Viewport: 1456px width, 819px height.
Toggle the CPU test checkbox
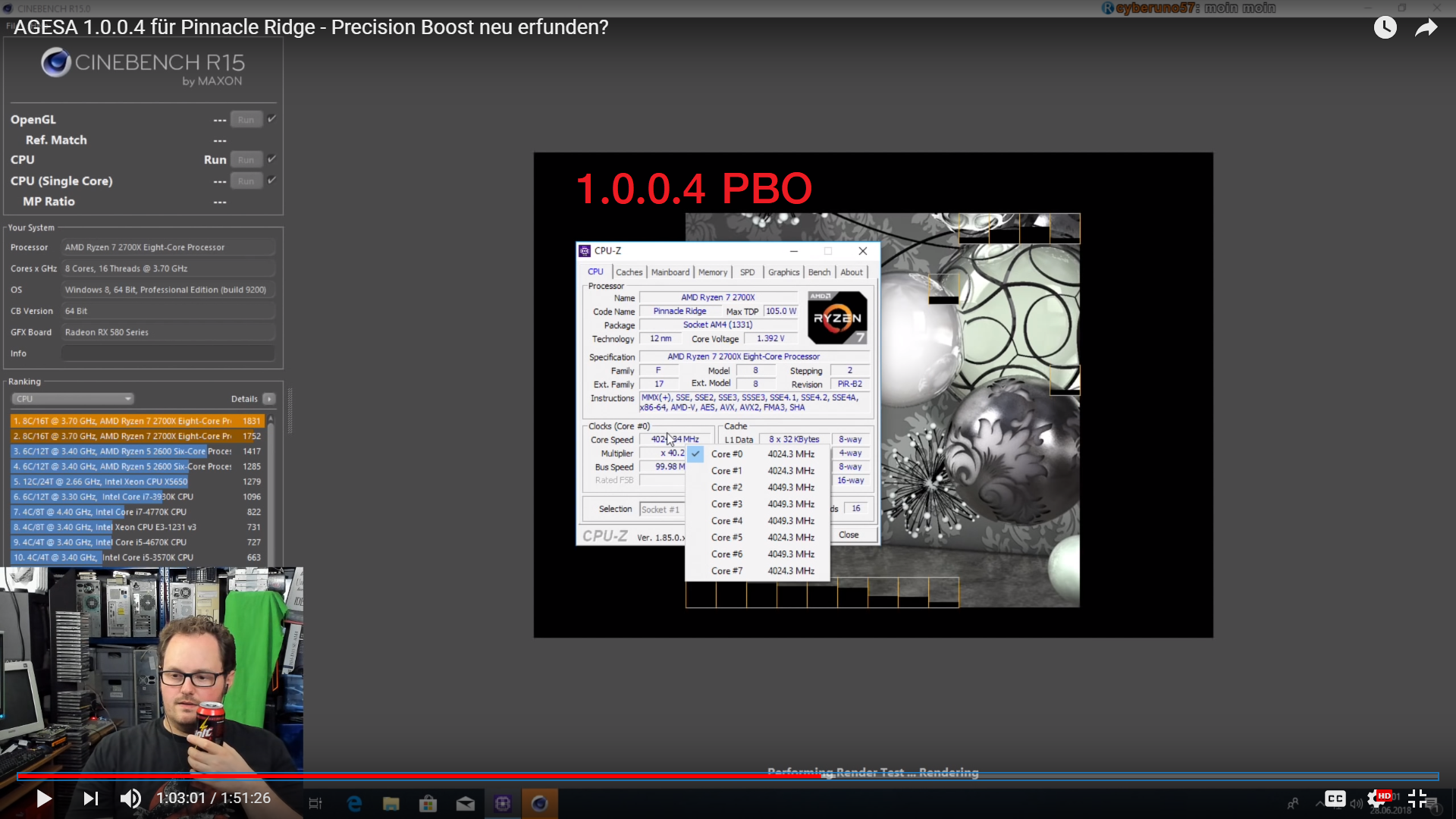(x=271, y=159)
